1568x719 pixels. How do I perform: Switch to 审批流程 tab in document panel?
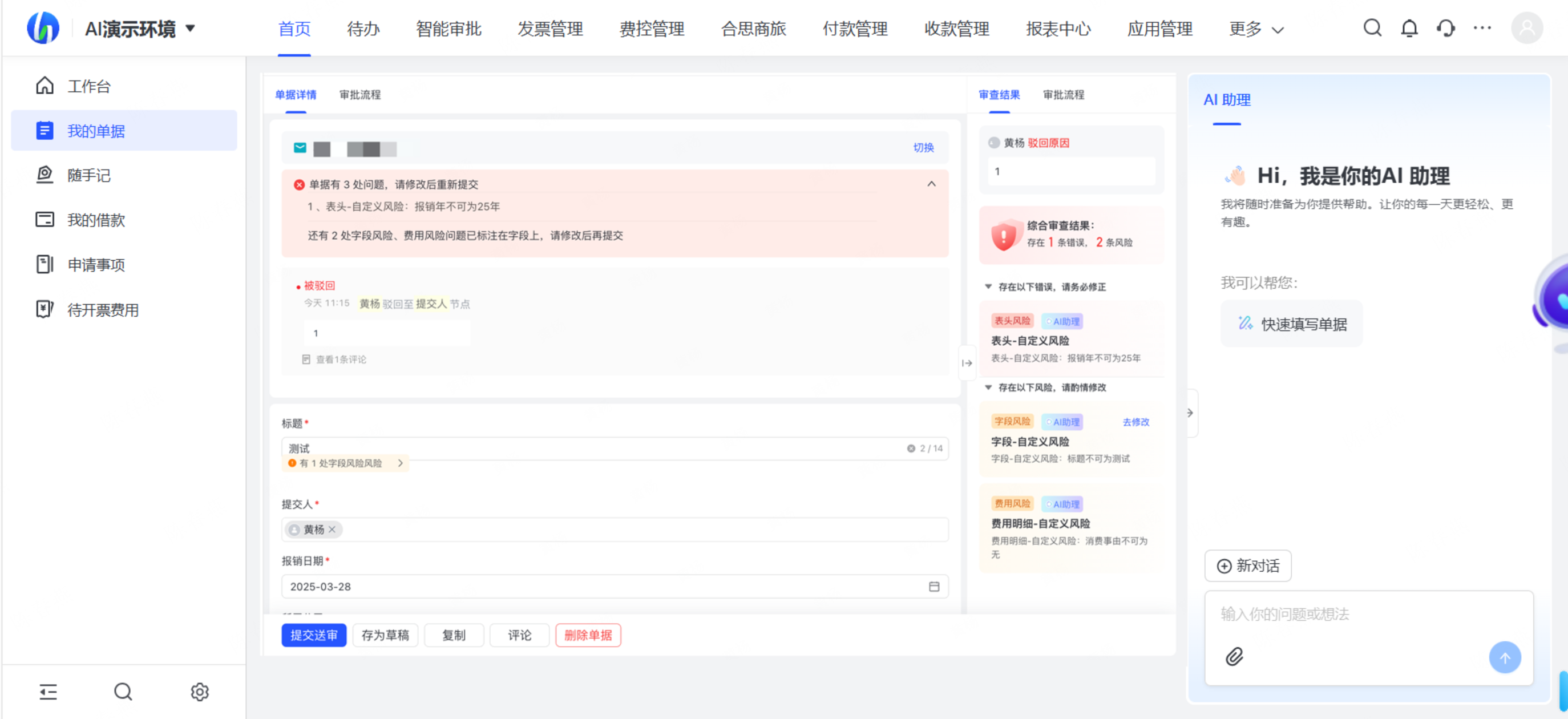359,95
